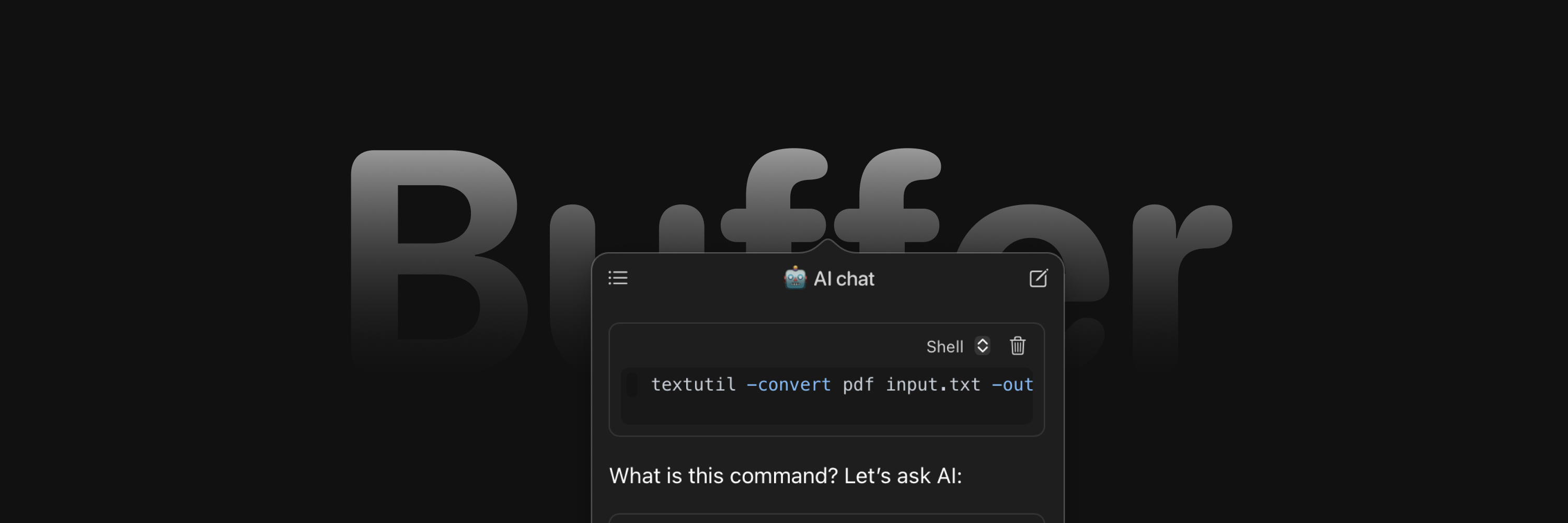The height and width of the screenshot is (523, 1568).
Task: Click the partially visible block at panel bottom
Action: pyautogui.click(x=826, y=518)
